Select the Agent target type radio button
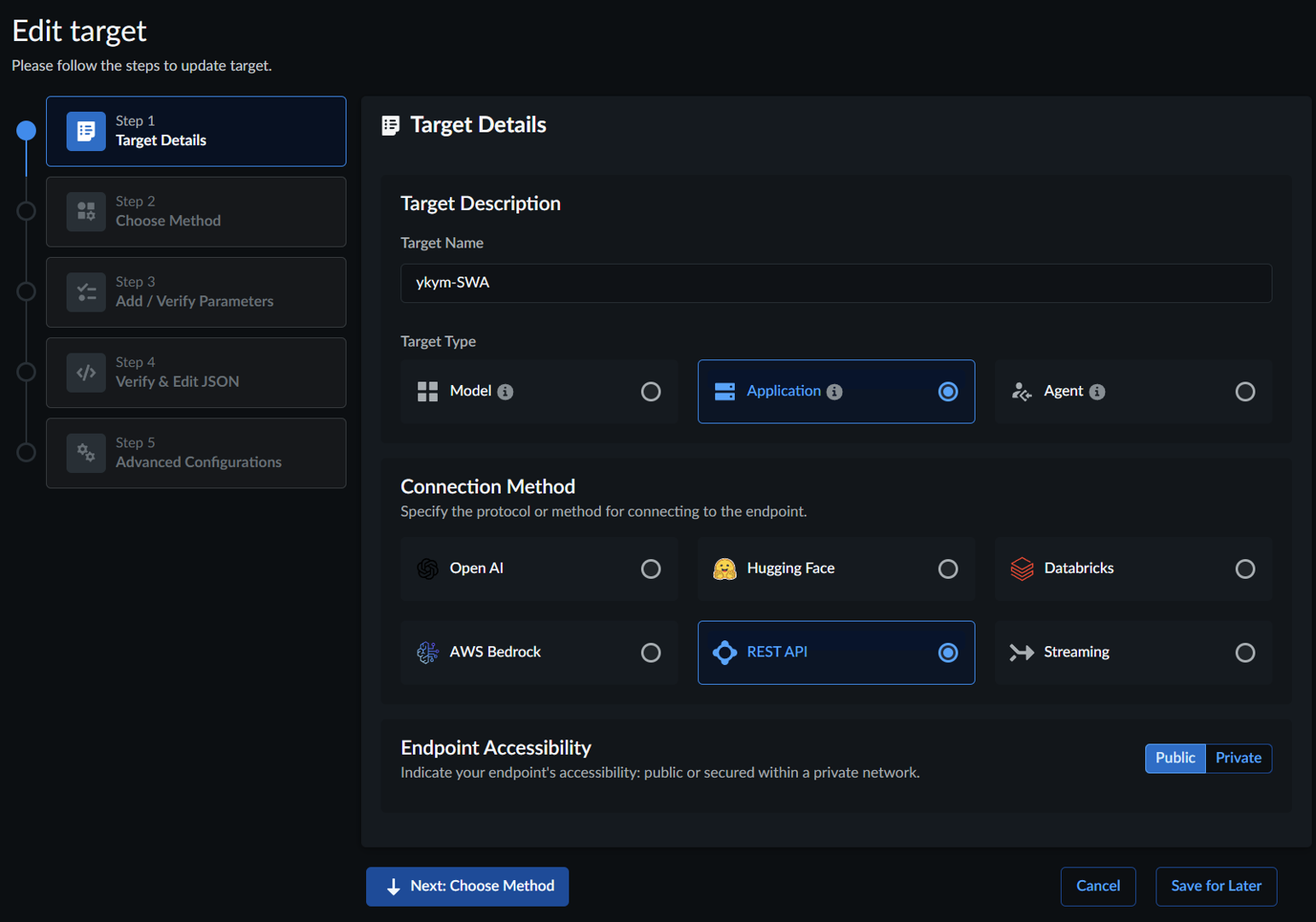The image size is (1316, 922). [1244, 392]
